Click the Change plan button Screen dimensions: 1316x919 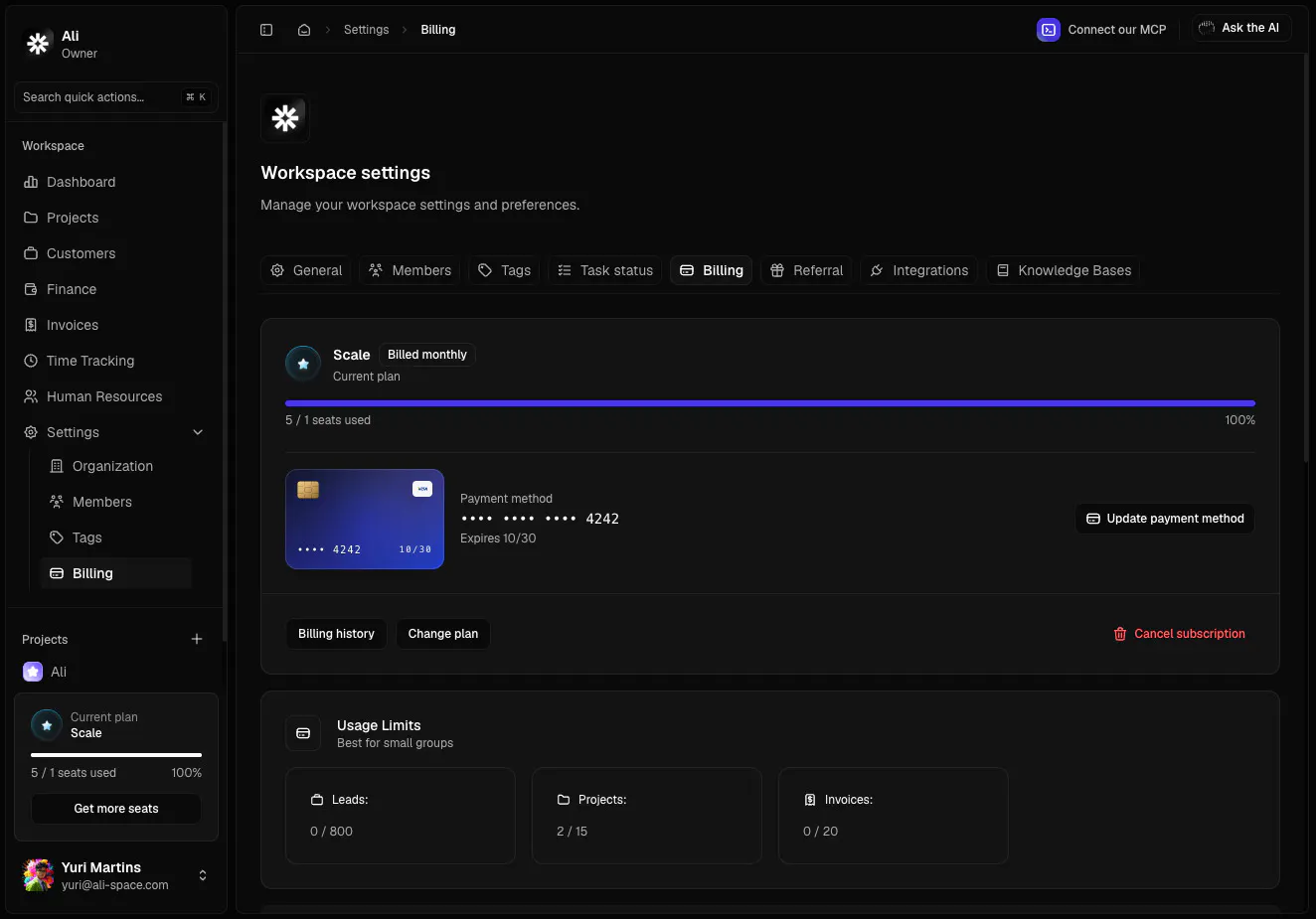point(443,634)
